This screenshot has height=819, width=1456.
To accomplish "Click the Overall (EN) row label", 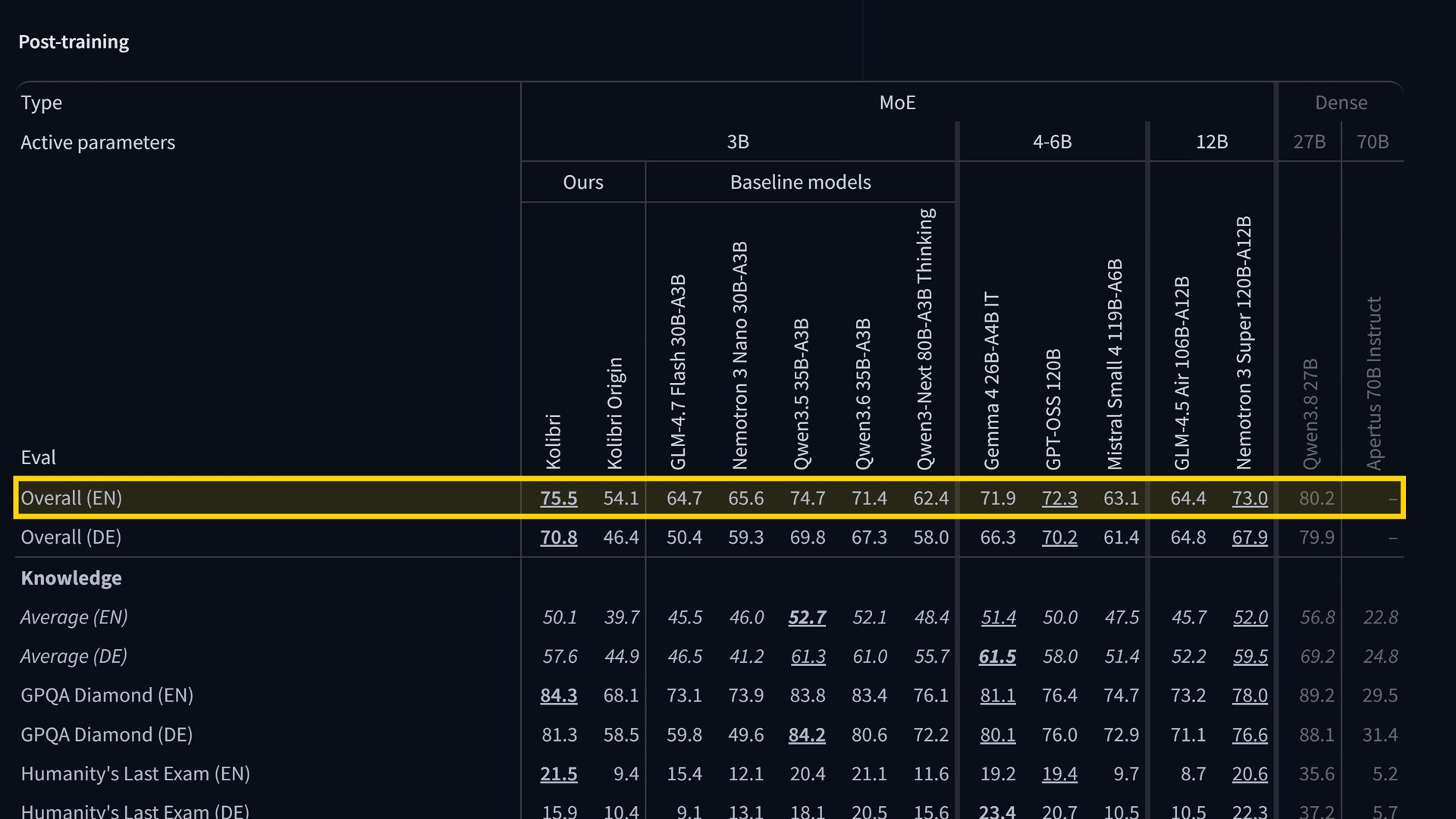I will click(x=71, y=498).
